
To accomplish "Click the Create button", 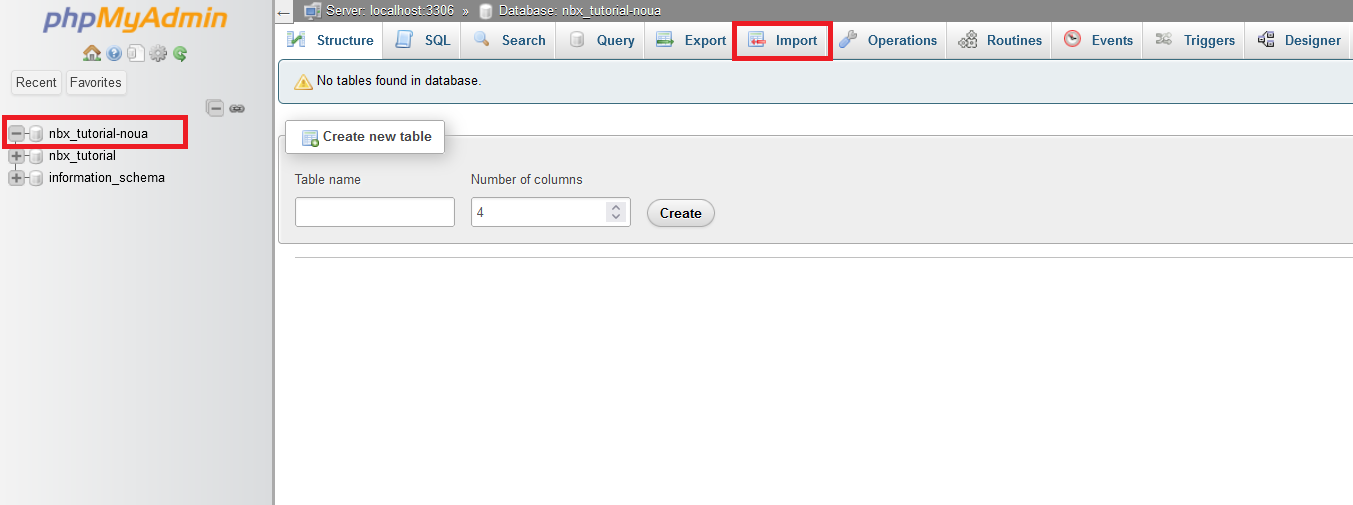I will (x=681, y=213).
